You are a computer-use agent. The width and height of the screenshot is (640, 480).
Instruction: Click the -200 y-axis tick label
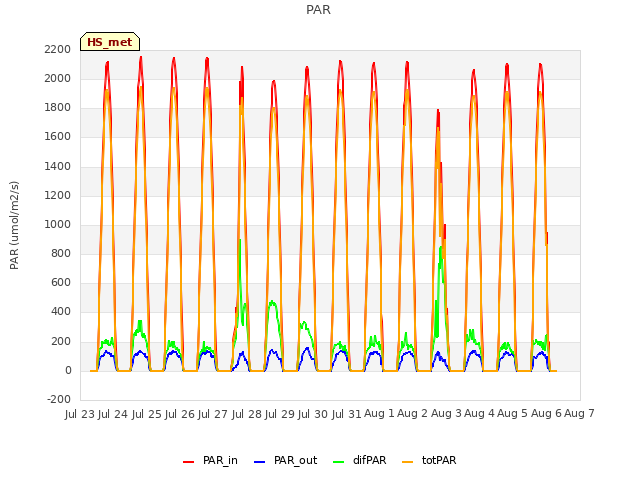tap(59, 400)
